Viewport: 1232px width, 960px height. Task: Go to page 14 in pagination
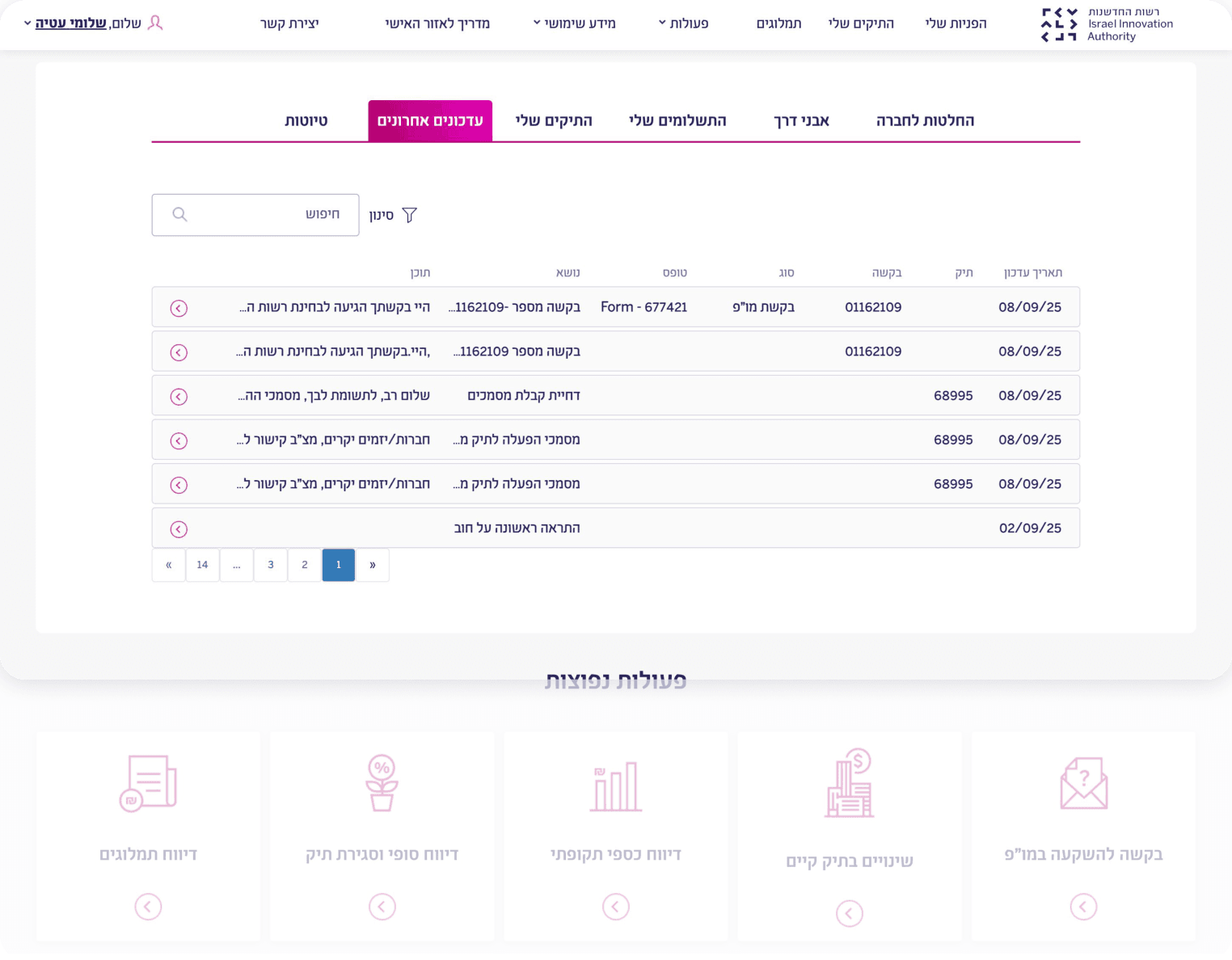(x=202, y=565)
